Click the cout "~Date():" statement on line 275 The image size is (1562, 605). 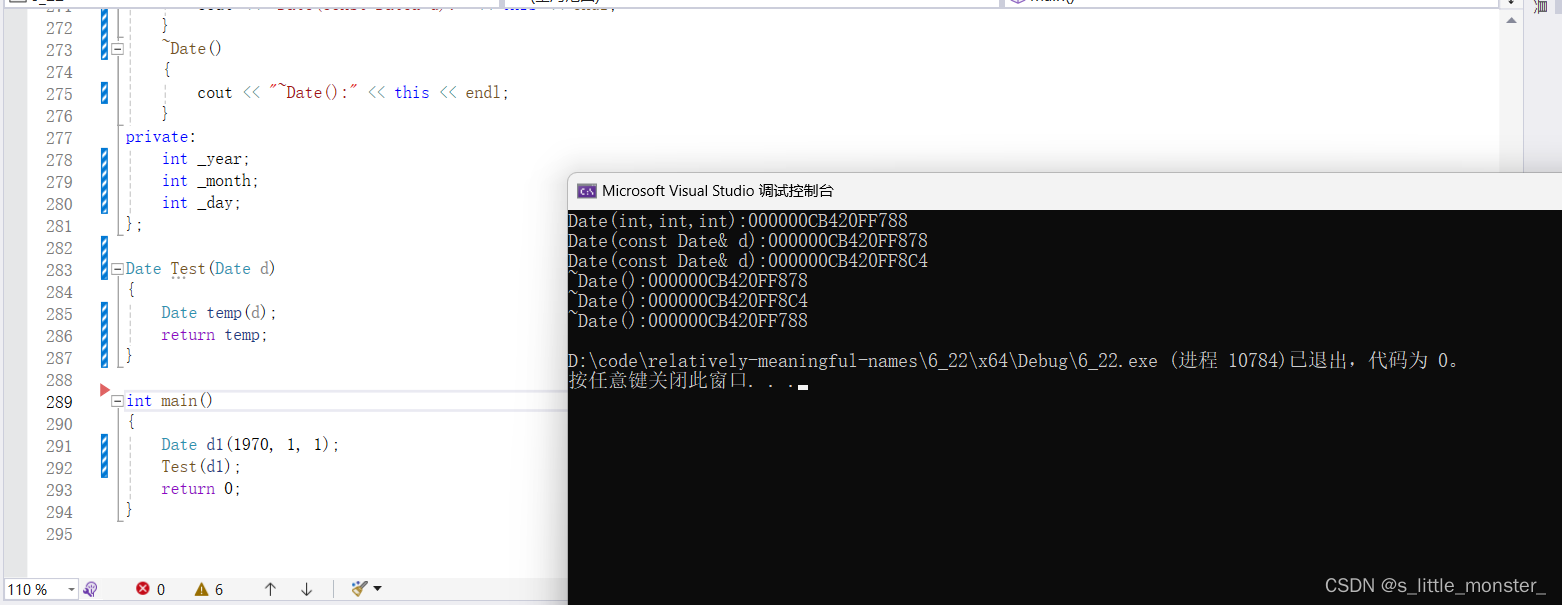point(353,92)
